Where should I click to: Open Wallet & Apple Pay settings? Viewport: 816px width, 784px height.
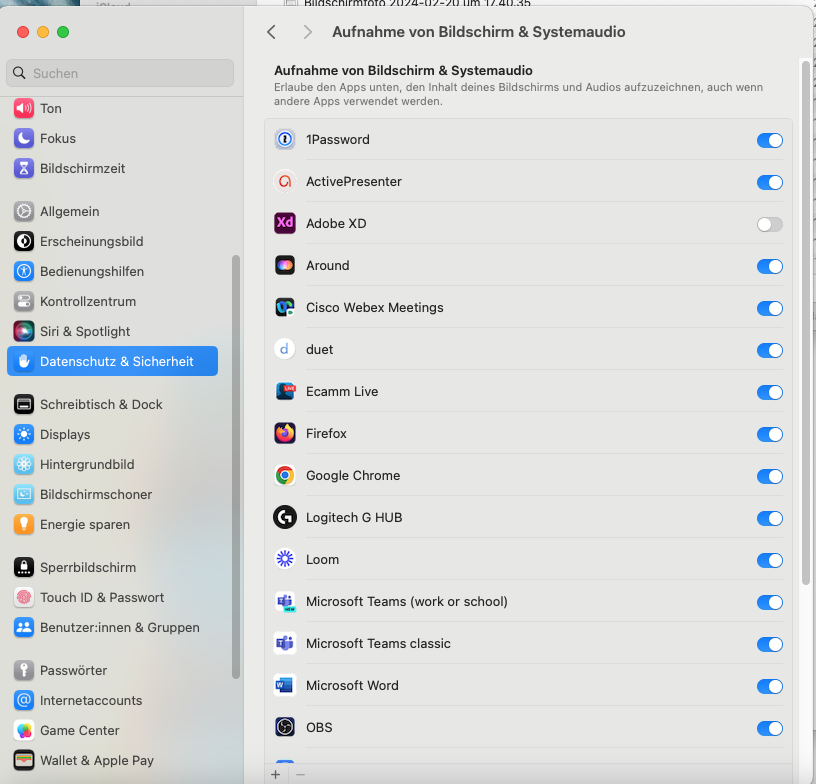112,761
